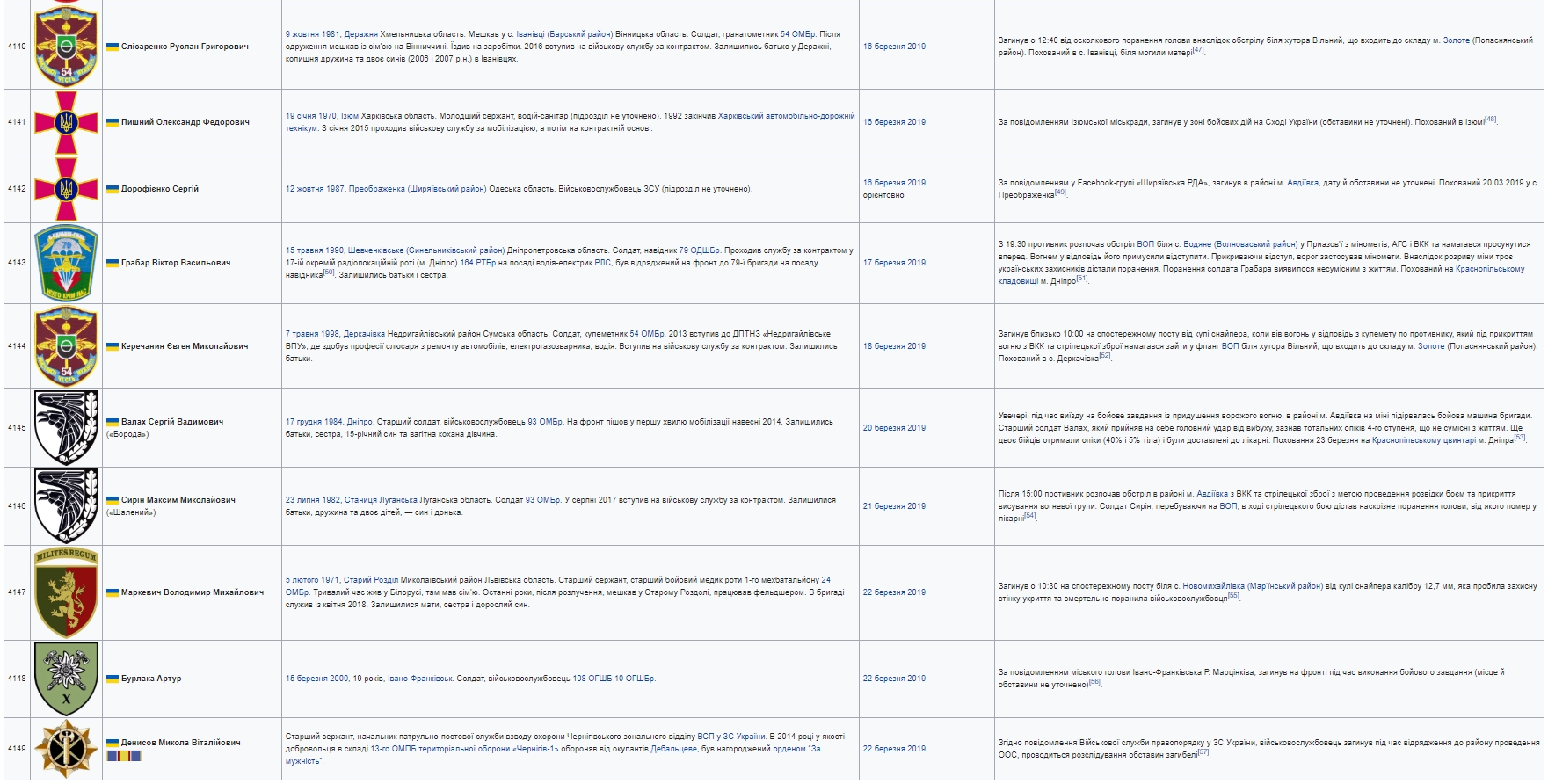Open the edelweiss emblem in row 4148
The image size is (1548, 784).
(x=66, y=679)
